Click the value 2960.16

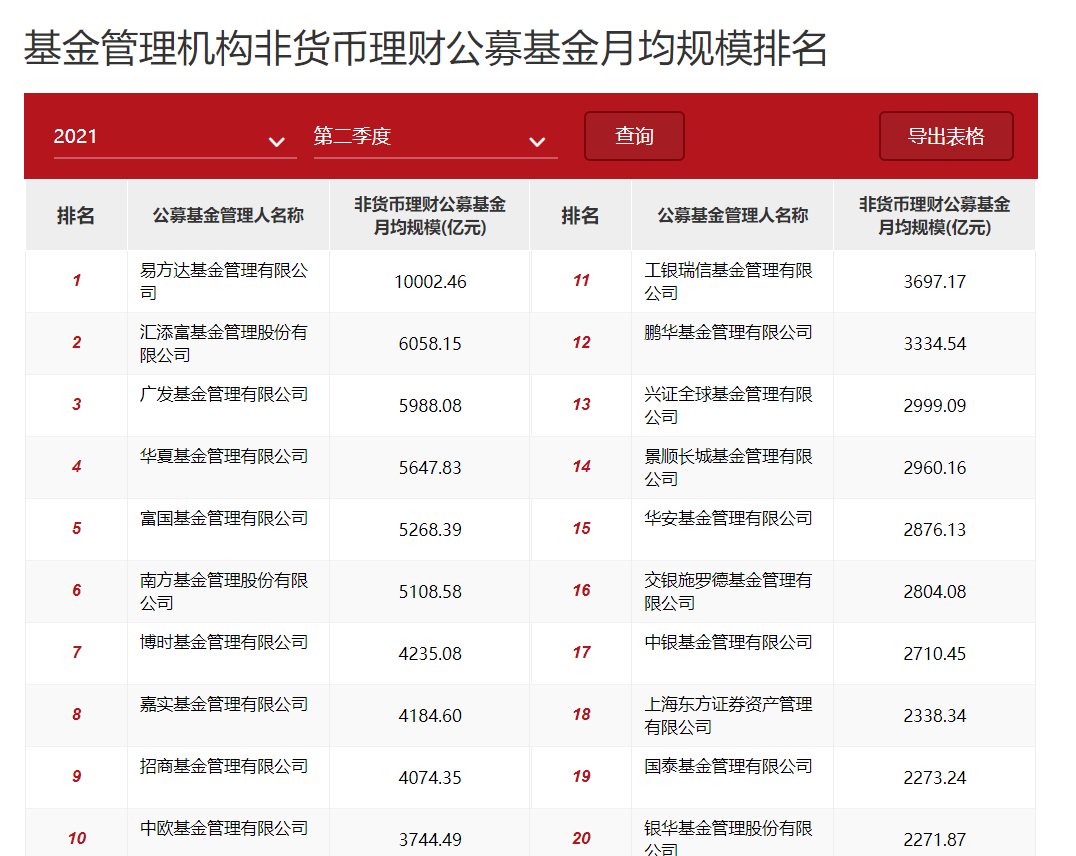935,468
